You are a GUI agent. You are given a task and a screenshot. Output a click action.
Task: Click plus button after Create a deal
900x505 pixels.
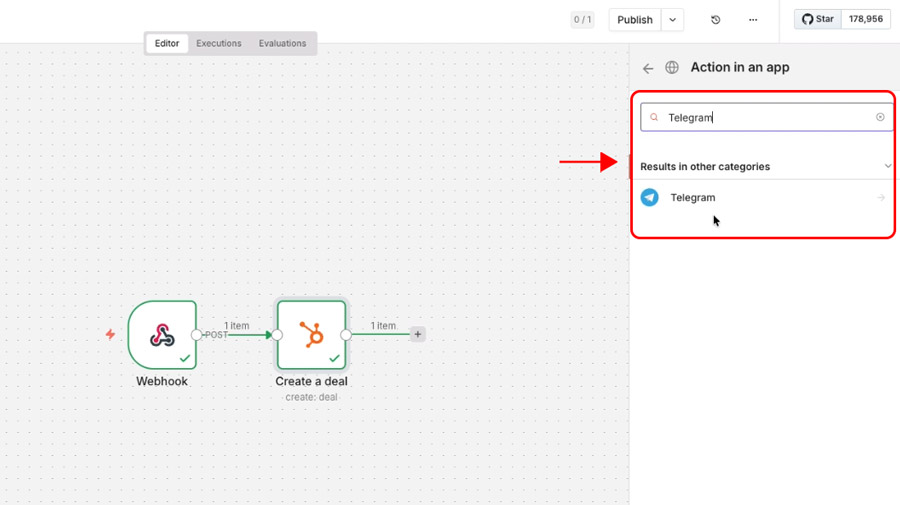418,334
